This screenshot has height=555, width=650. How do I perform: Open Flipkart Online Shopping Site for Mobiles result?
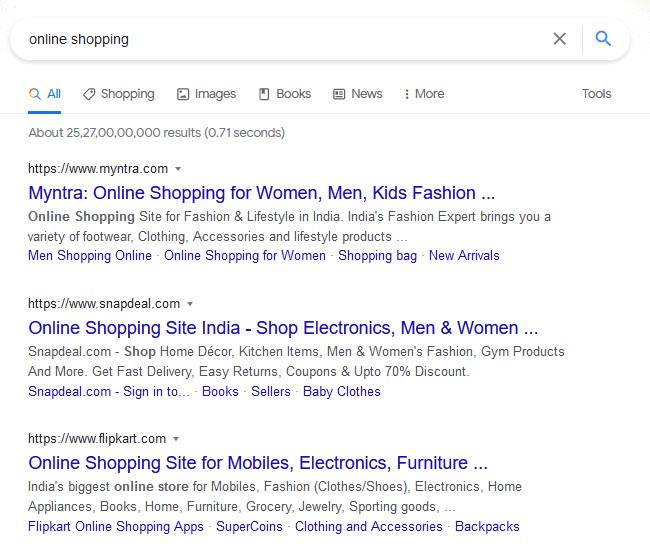[x=258, y=463]
